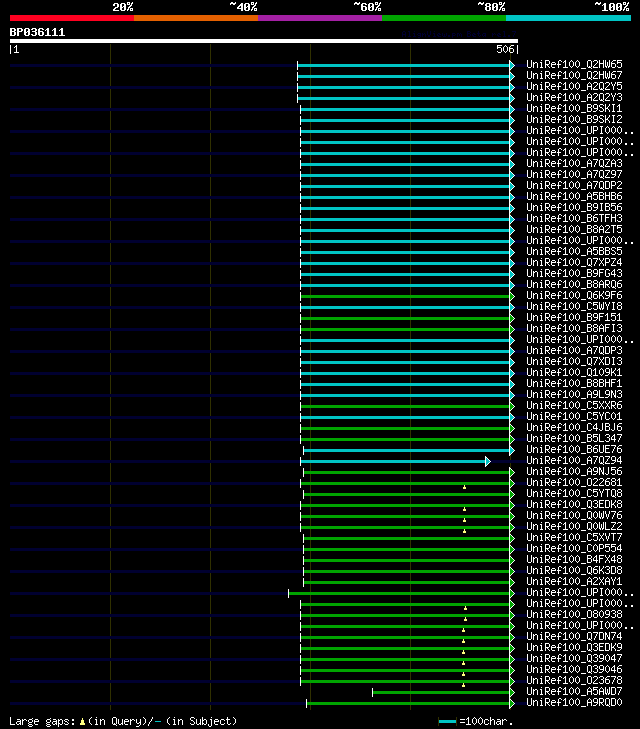Click the arrowhead ending the A7QZ94 alignment

pos(488,461)
